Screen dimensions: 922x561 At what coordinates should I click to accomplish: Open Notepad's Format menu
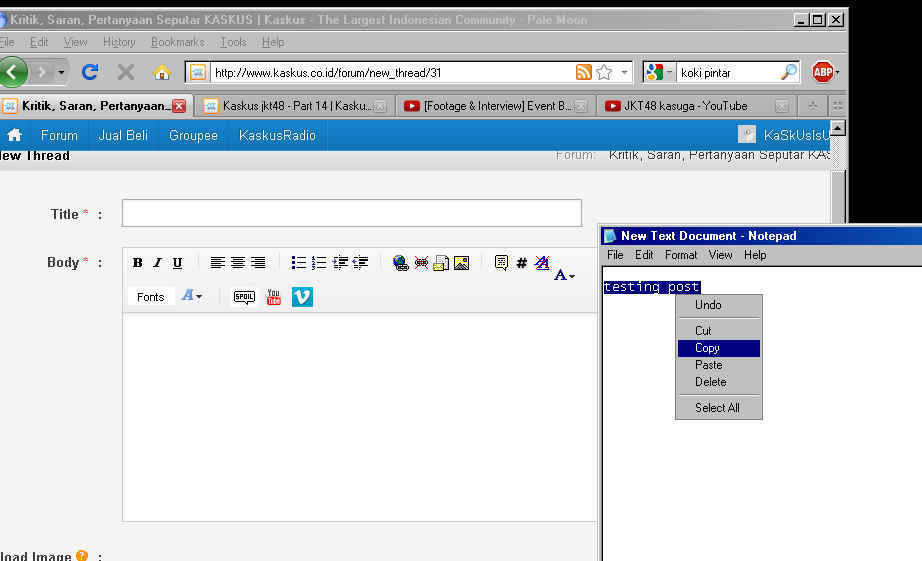coord(681,255)
